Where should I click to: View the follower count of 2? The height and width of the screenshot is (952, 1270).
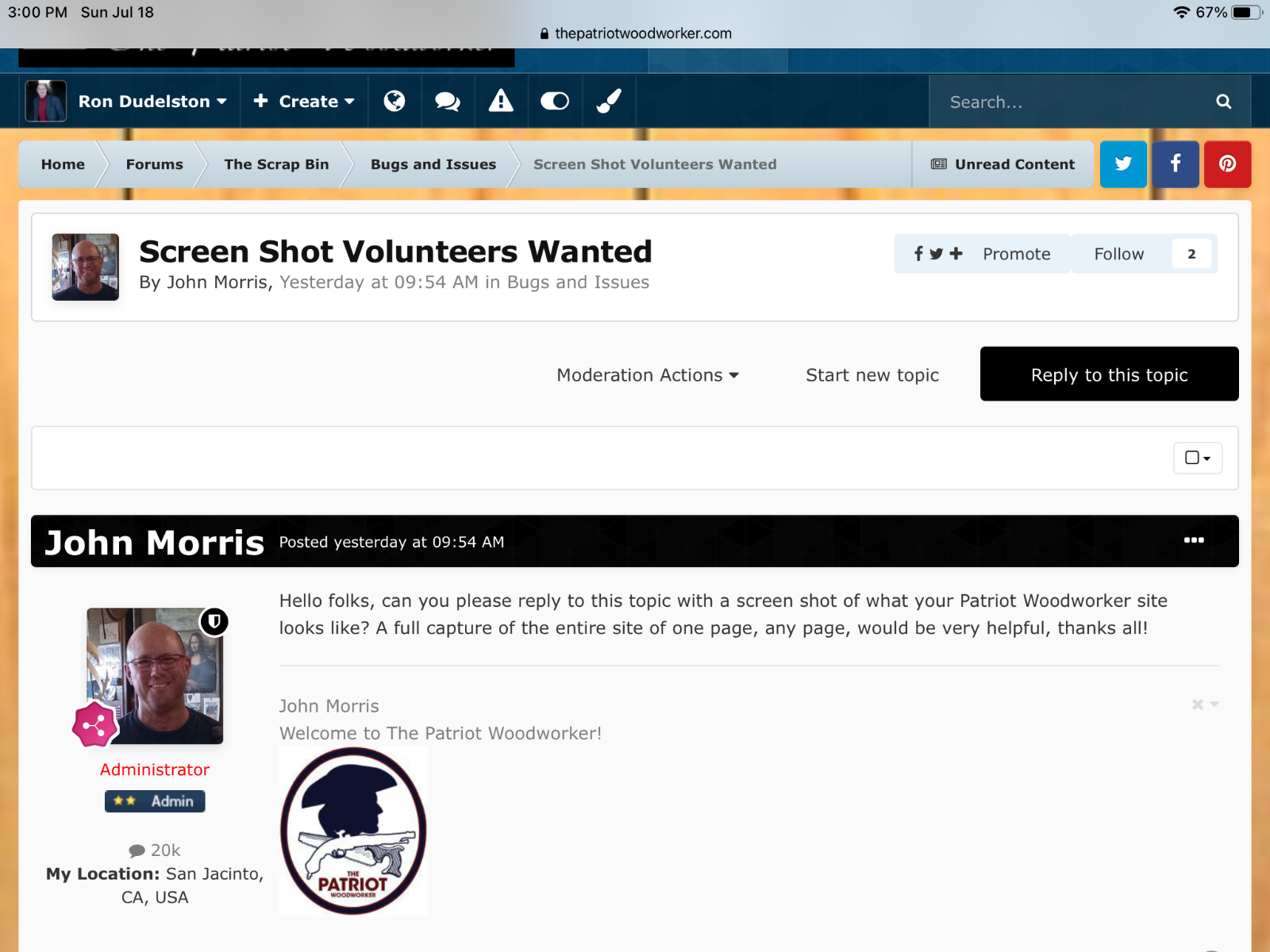pyautogui.click(x=1191, y=254)
